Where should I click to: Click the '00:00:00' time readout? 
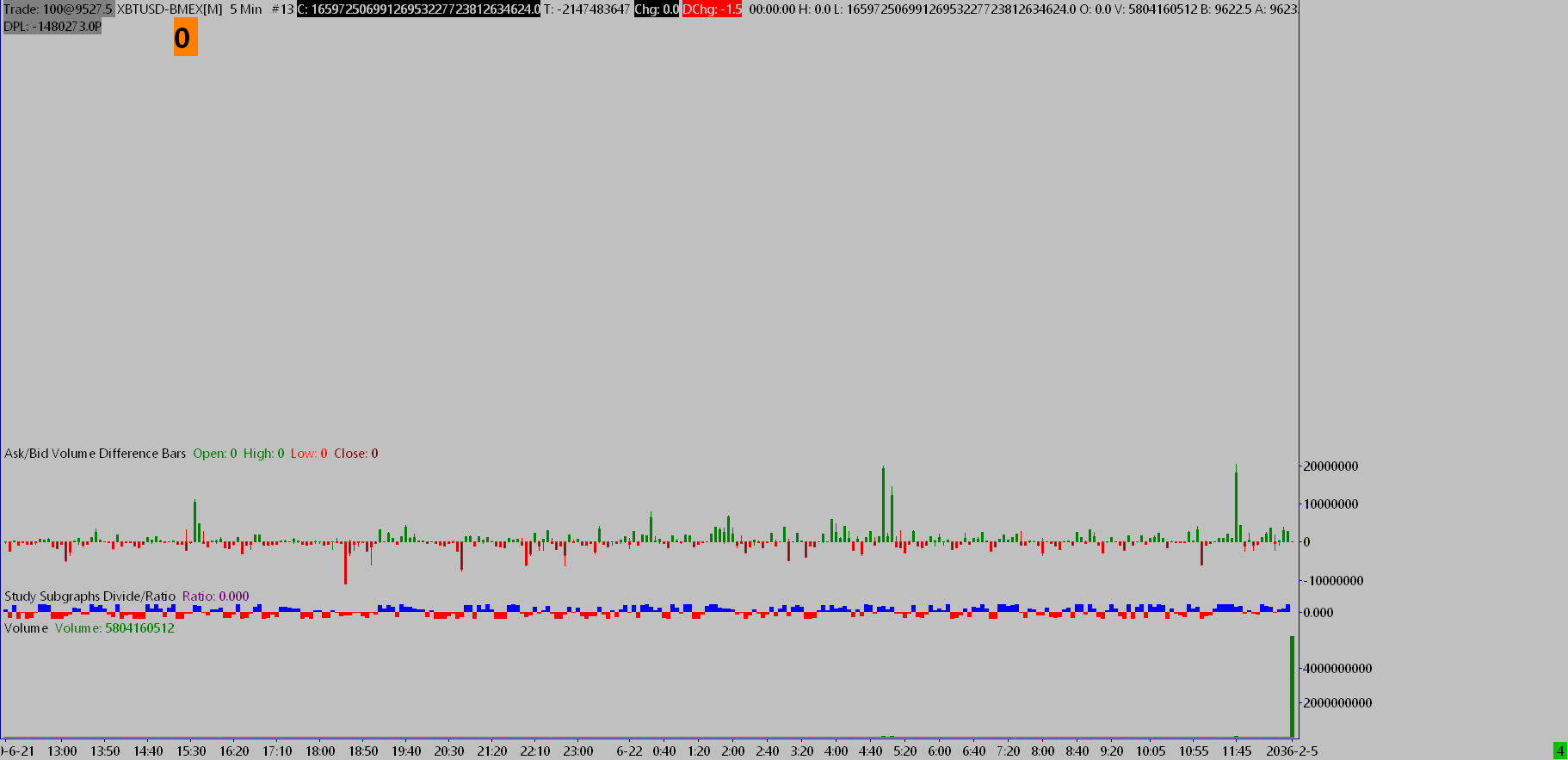tap(772, 9)
